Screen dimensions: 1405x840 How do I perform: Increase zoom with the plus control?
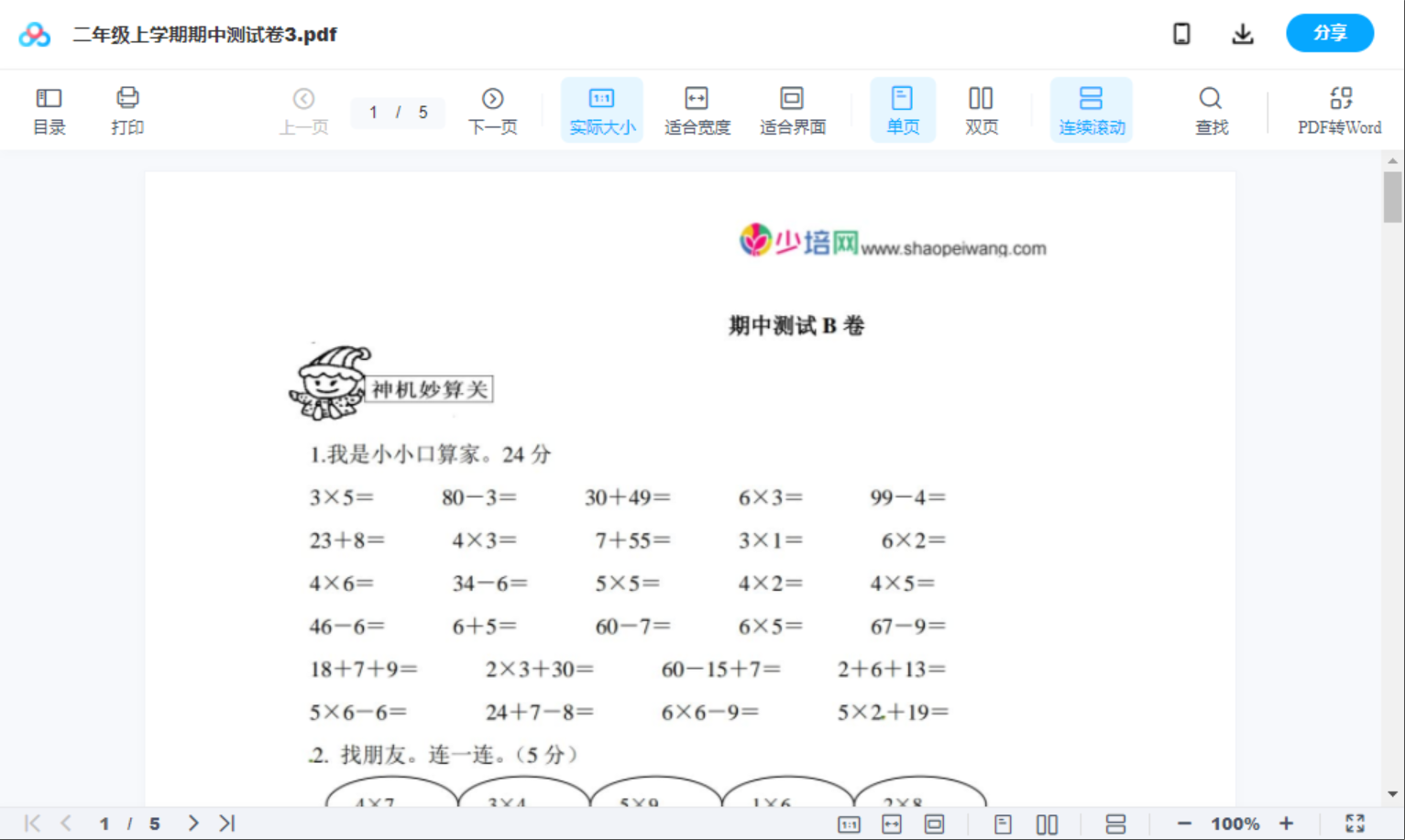pos(1288,823)
